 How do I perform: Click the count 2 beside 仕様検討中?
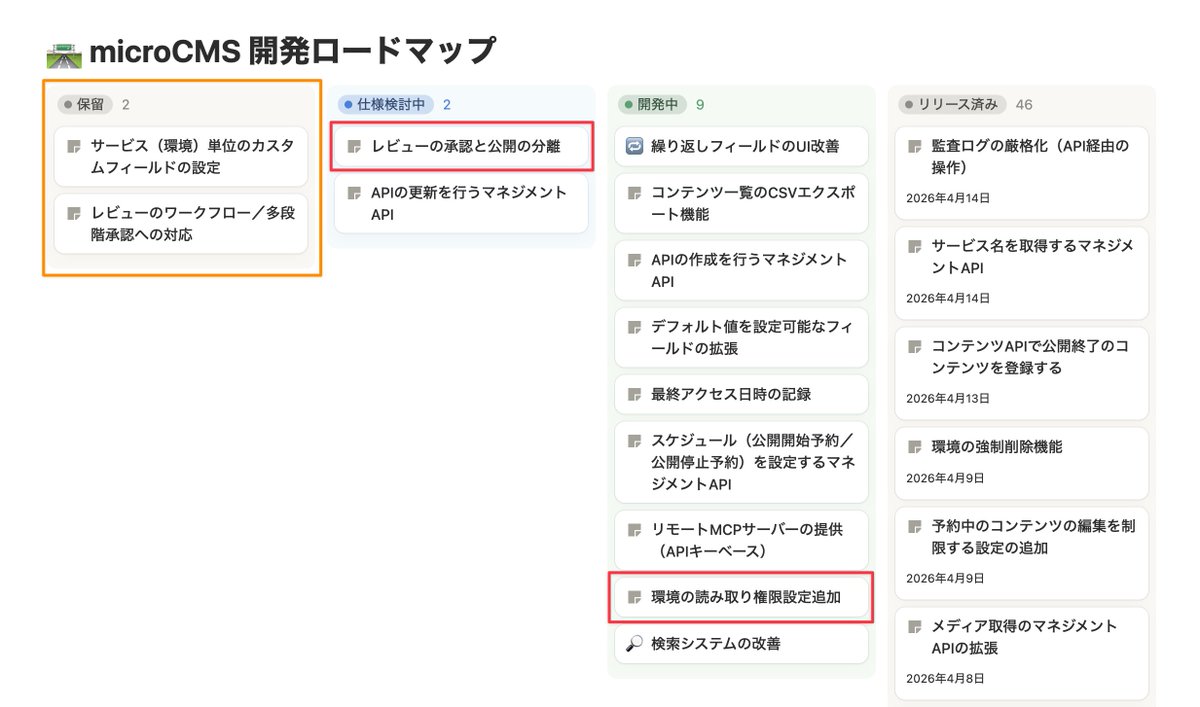[x=447, y=104]
